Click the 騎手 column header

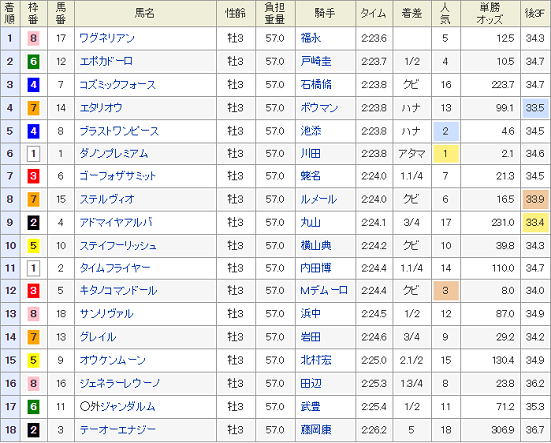[x=325, y=13]
